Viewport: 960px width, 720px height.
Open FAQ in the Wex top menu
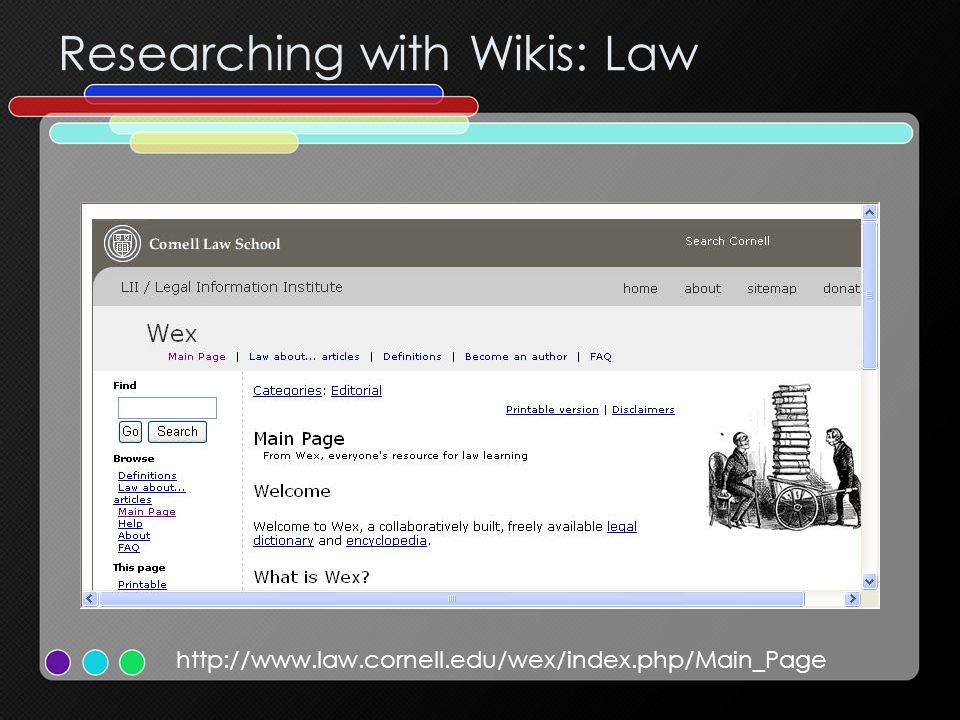[601, 356]
